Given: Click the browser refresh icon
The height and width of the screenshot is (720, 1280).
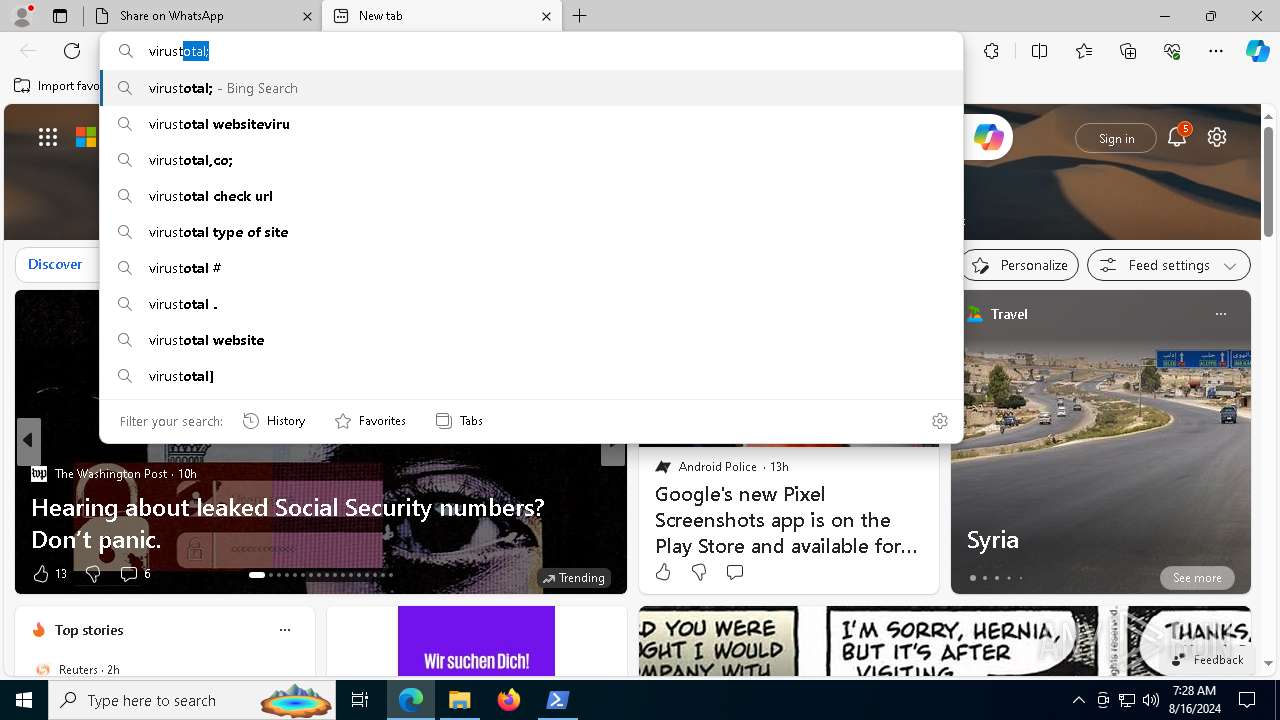Looking at the screenshot, I should [x=72, y=51].
